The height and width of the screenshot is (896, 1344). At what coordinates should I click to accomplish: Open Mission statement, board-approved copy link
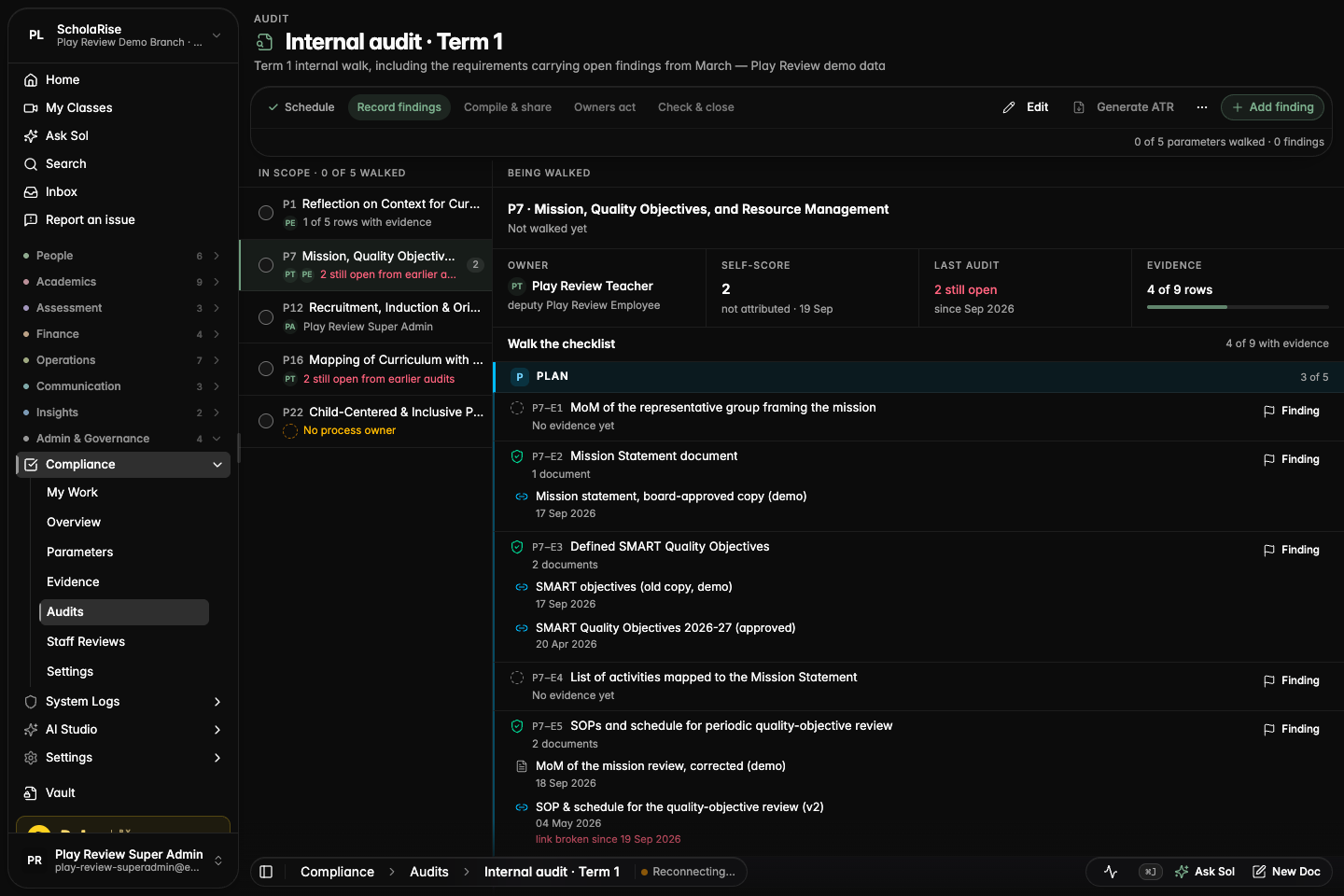click(x=671, y=497)
